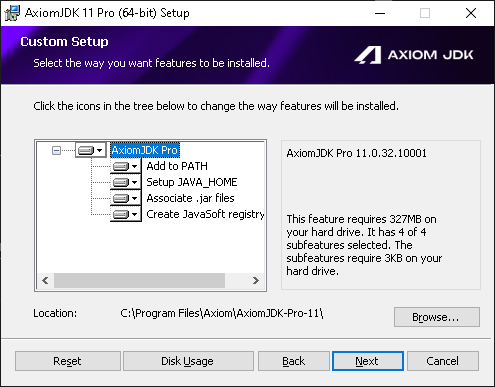Image resolution: width=495 pixels, height=387 pixels.
Task: Close the setup window
Action: click(x=471, y=13)
